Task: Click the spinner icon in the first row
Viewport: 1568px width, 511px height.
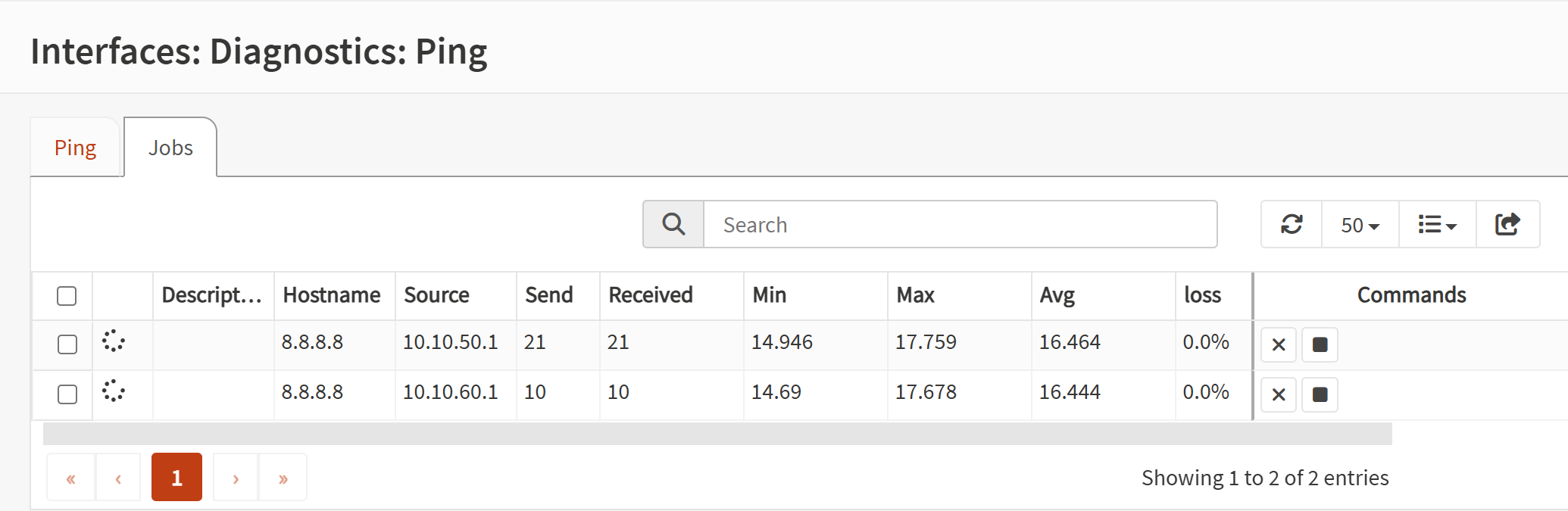Action: coord(114,341)
